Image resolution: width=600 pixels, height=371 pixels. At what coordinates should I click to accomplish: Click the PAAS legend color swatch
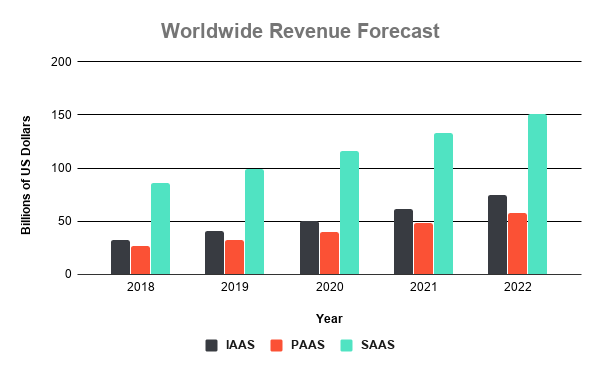[276, 345]
